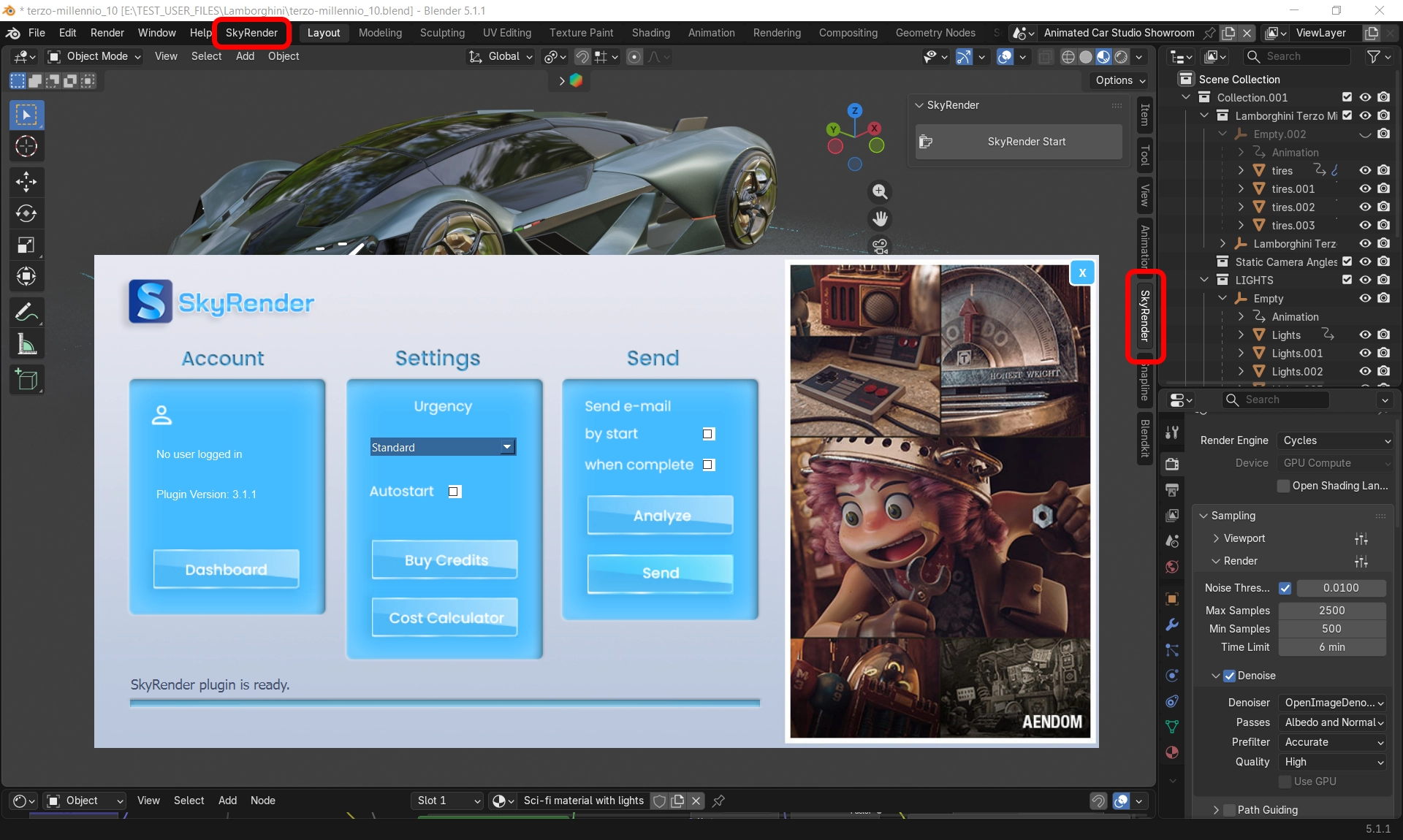Expand the tires.003 outliner item

coord(1241,226)
